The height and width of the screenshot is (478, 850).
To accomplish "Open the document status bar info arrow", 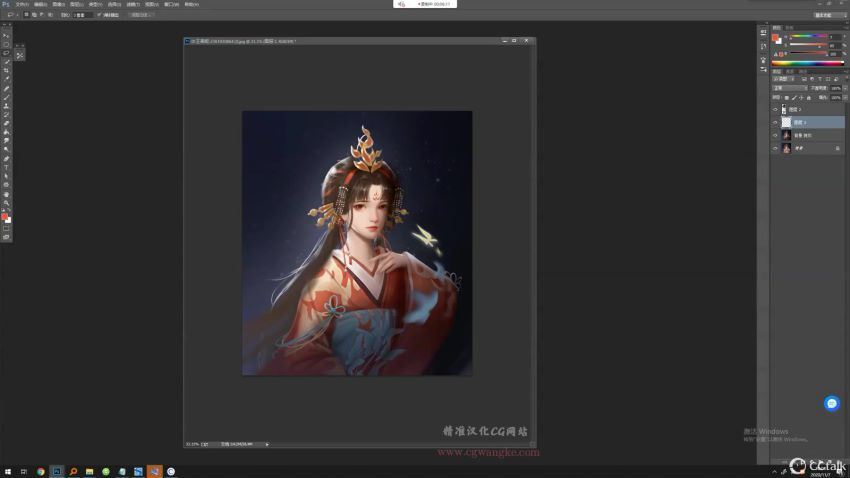I will click(x=267, y=444).
